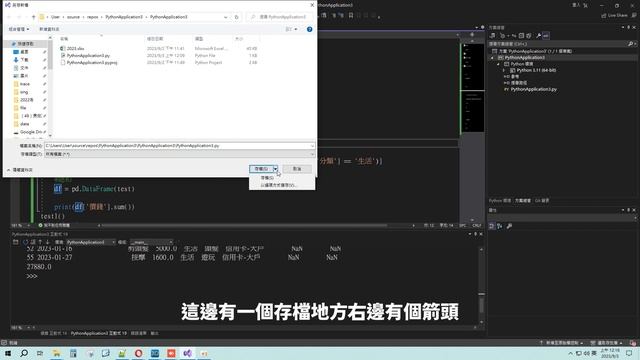640x360 pixels.
Task: Toggle preview selected items in Solution Explorer
Action: point(546,36)
